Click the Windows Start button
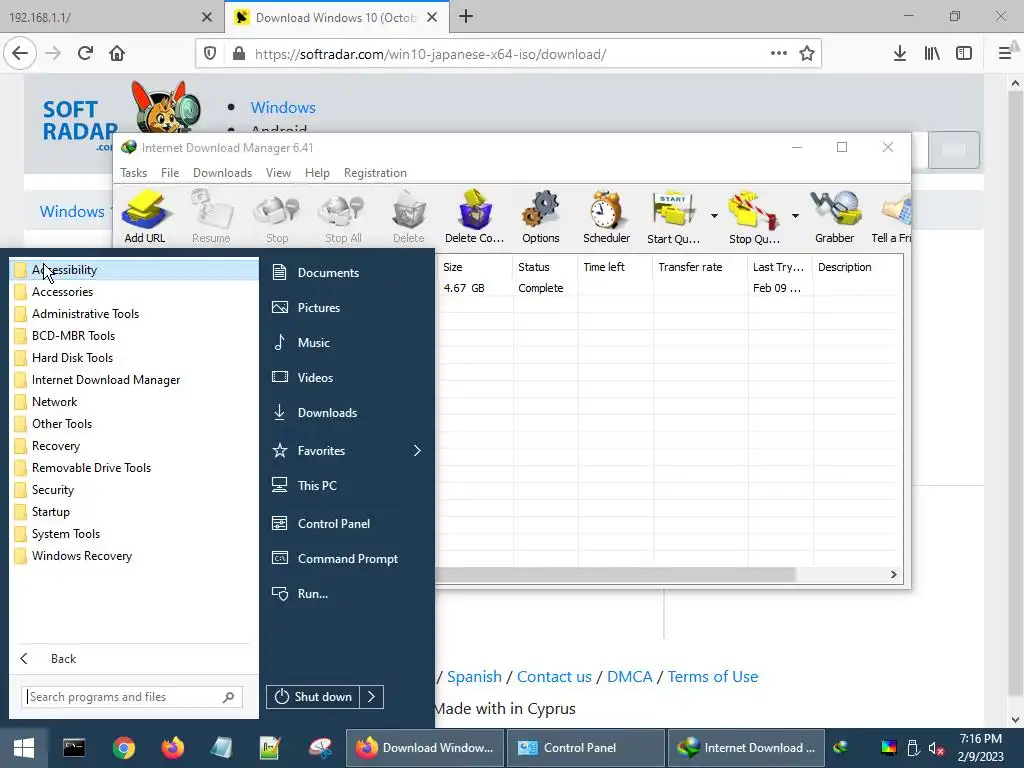Screen dimensions: 1024x768 24,748
